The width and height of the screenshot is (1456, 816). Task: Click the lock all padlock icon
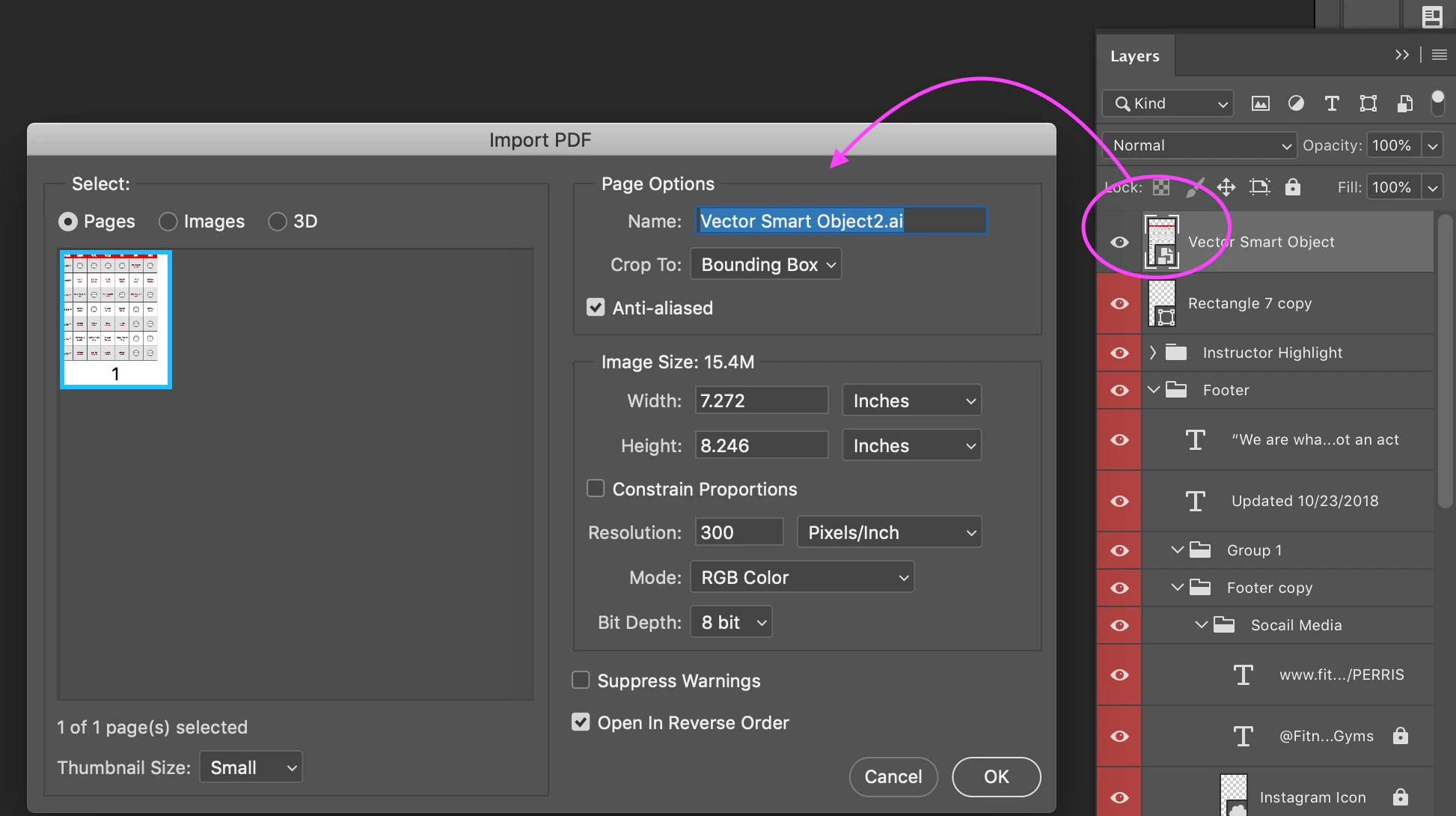tap(1292, 187)
